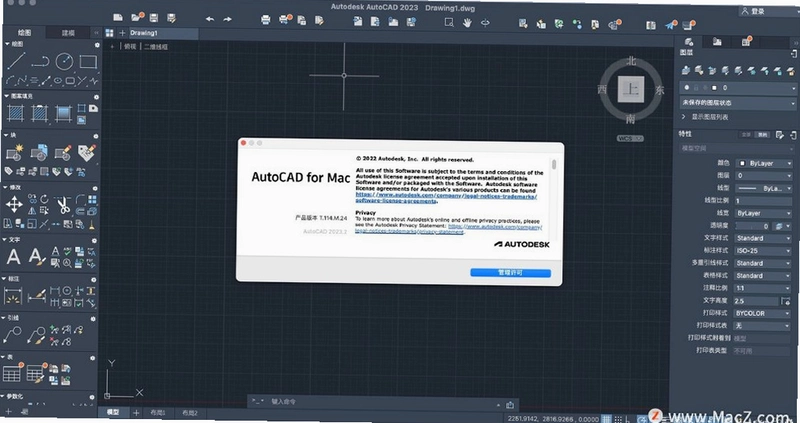The height and width of the screenshot is (423, 800).
Task: Click the Print icon in top toolbar
Action: [265, 20]
